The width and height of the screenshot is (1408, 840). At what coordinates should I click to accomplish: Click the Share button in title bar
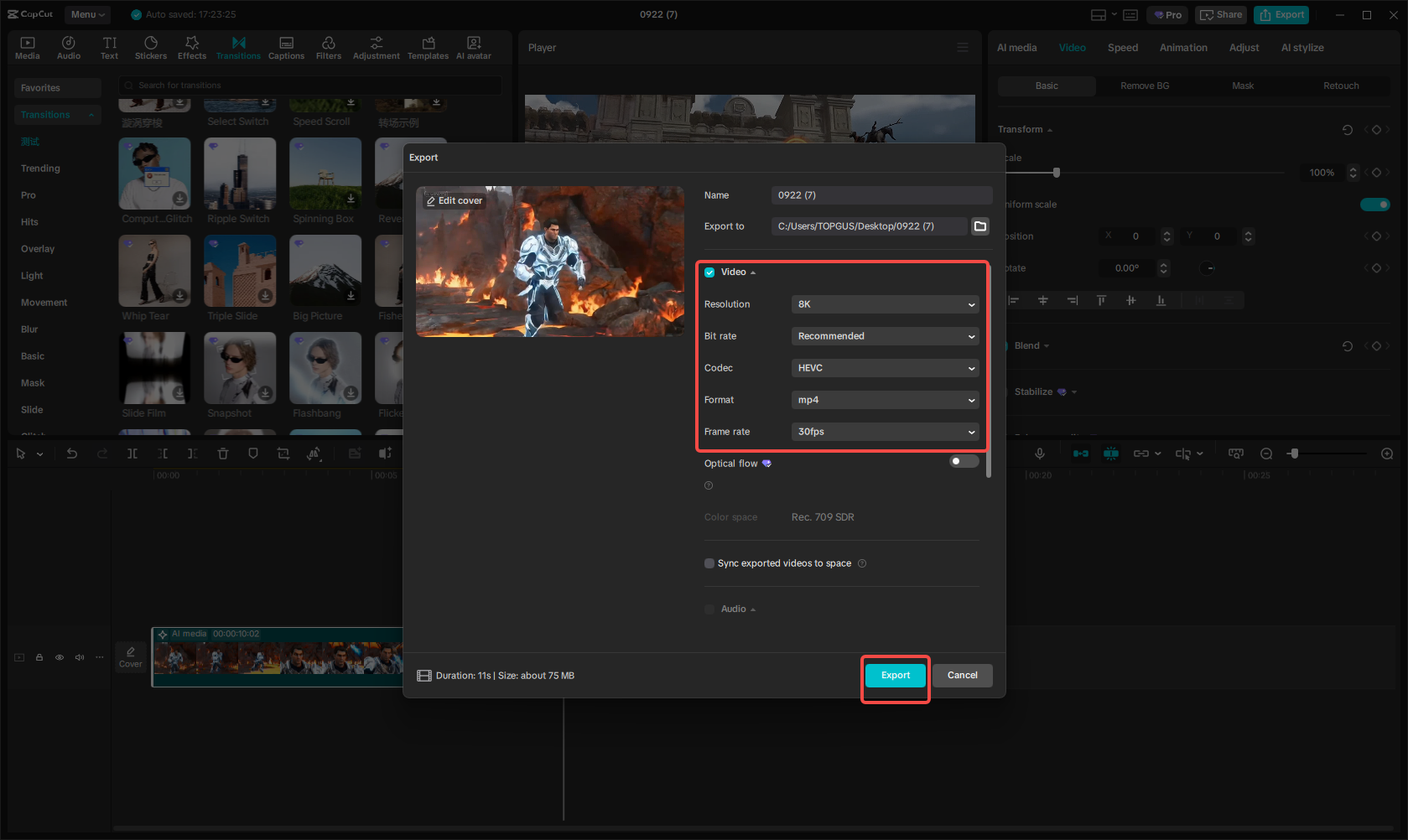tap(1222, 14)
